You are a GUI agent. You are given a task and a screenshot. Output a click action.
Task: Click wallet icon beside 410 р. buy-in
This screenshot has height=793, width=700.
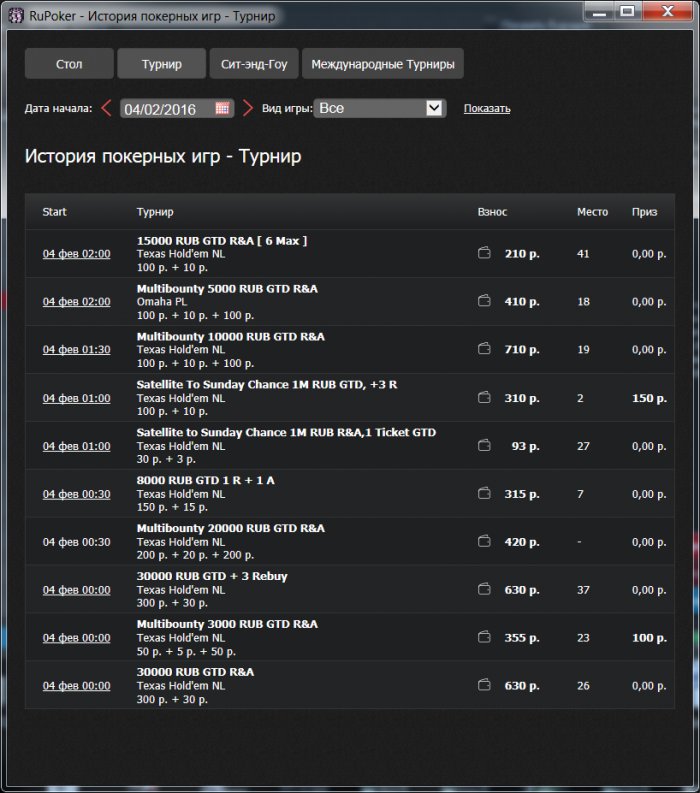[485, 302]
